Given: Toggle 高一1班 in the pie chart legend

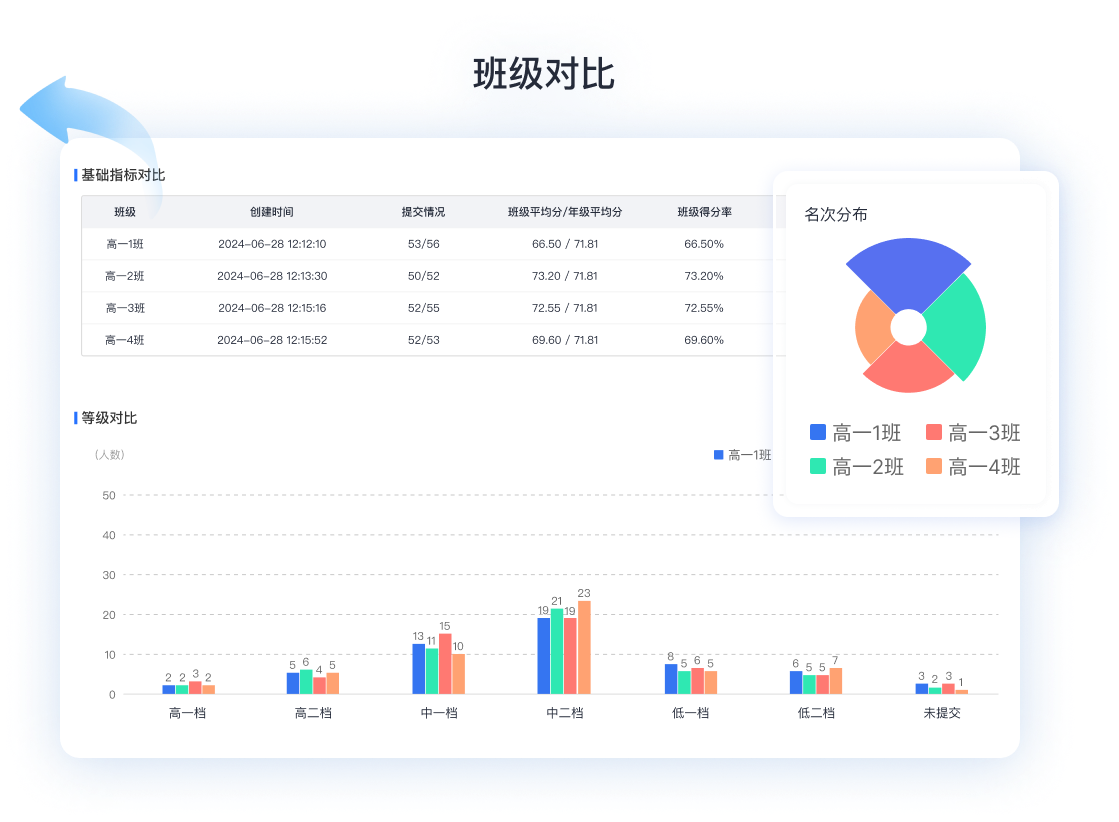Looking at the screenshot, I should [x=855, y=433].
